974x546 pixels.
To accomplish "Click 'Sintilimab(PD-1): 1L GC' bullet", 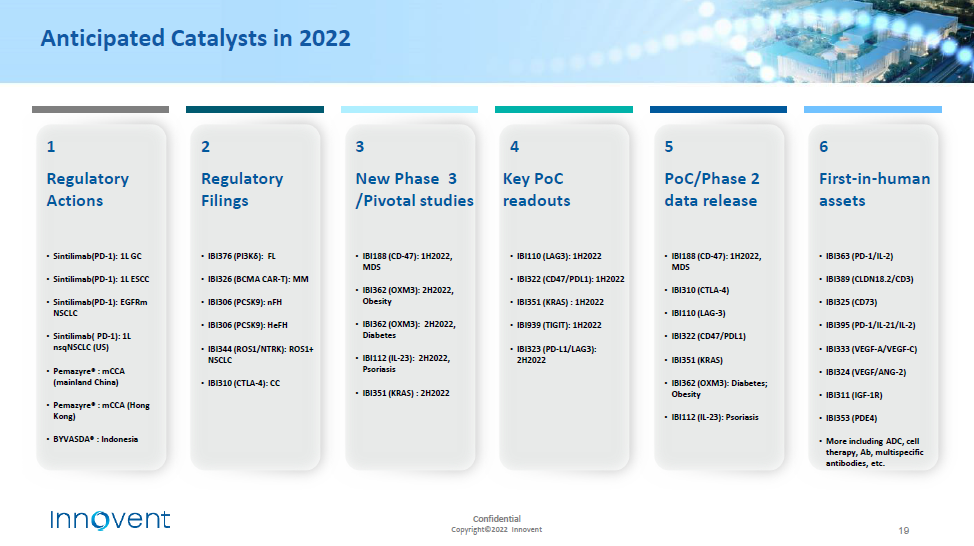I will click(x=97, y=256).
